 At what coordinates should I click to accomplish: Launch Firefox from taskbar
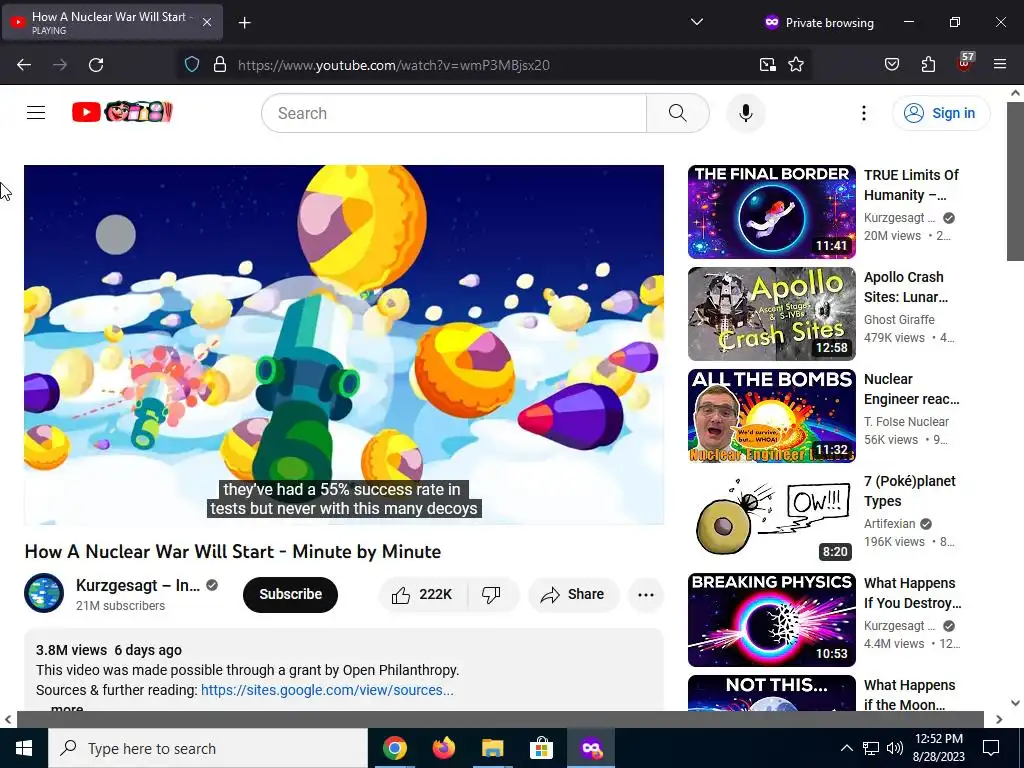[x=443, y=748]
